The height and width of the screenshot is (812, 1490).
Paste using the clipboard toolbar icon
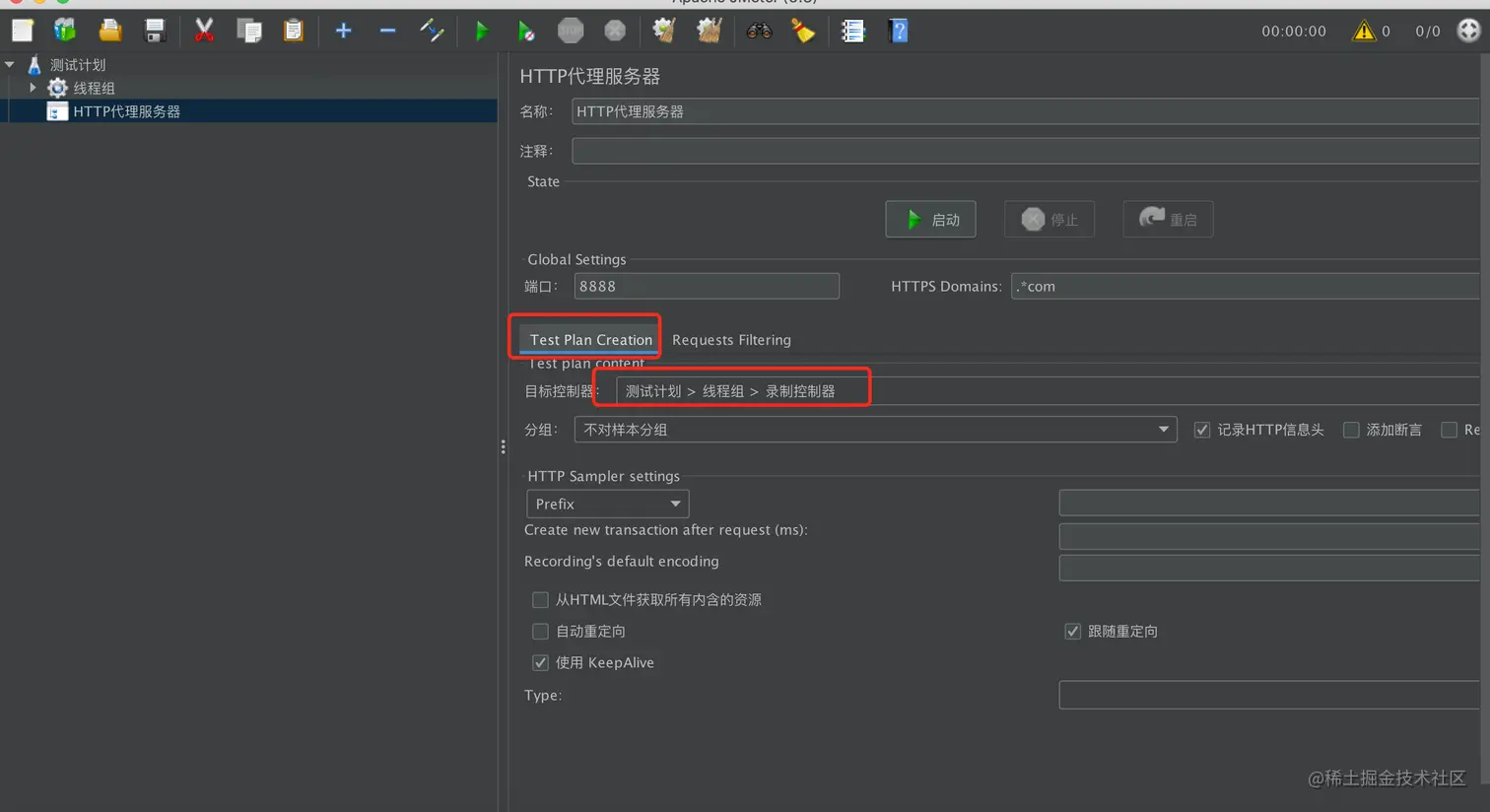[294, 31]
